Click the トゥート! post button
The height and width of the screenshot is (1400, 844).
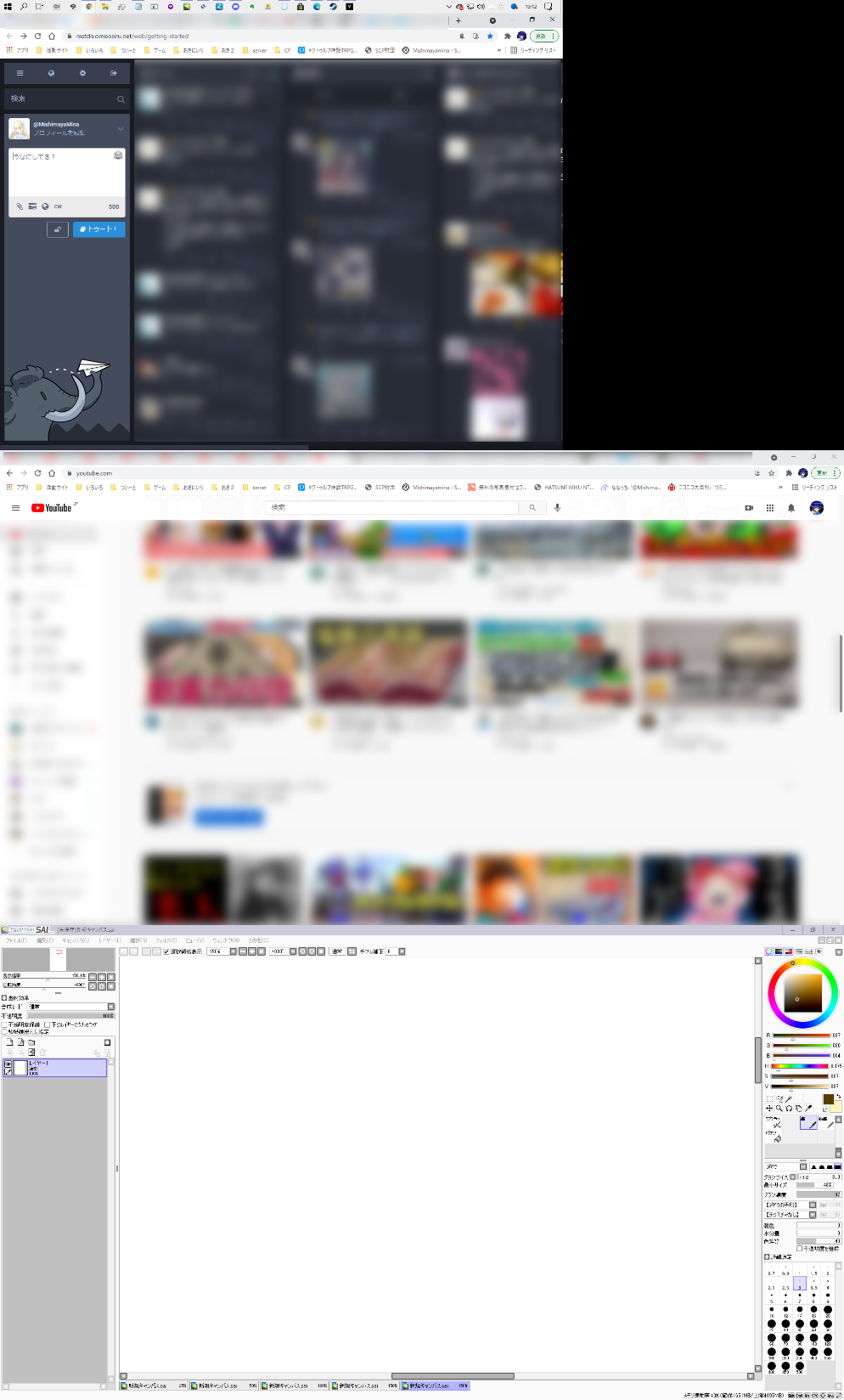pyautogui.click(x=99, y=229)
